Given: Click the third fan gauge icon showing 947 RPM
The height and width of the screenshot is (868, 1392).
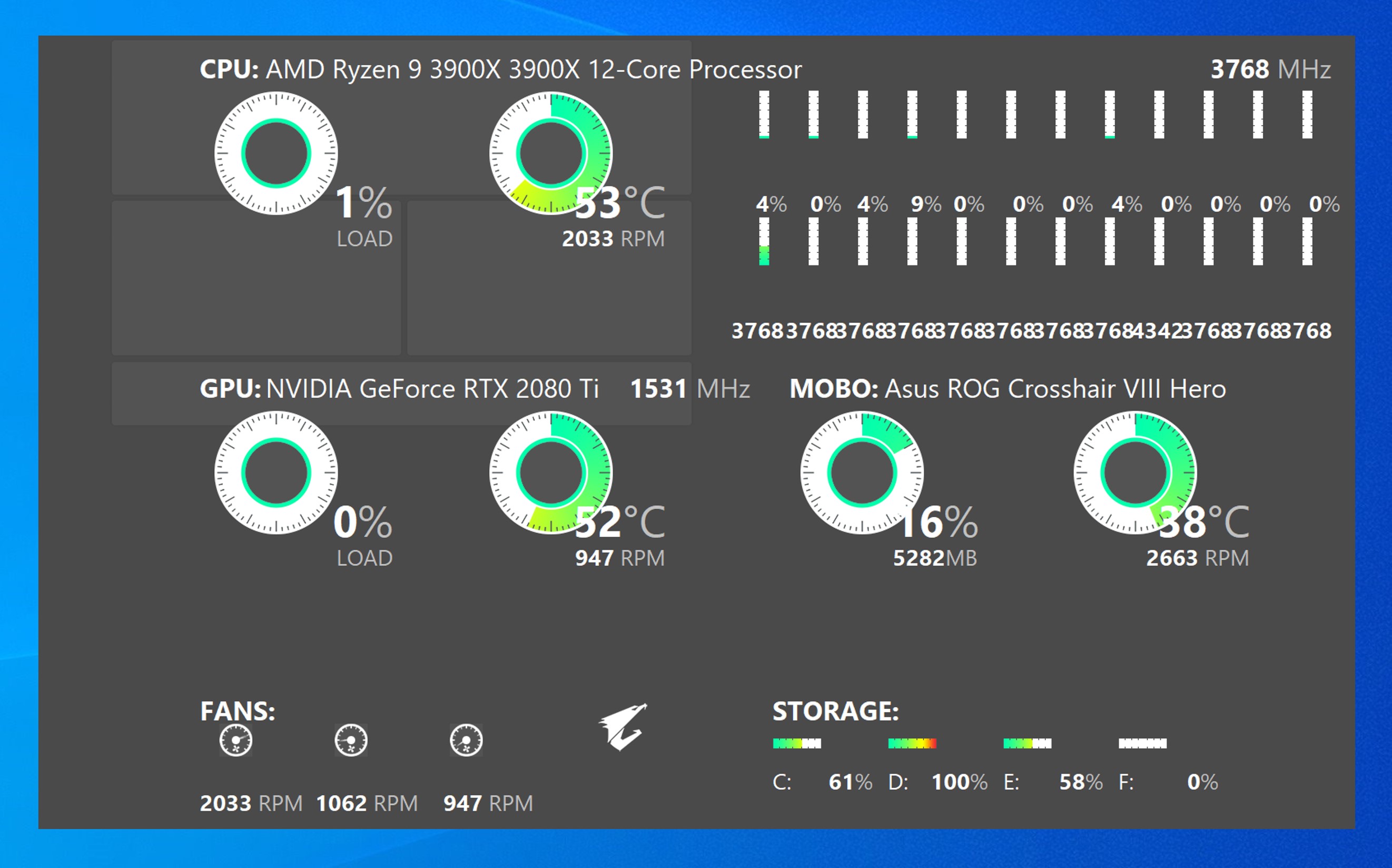Looking at the screenshot, I should pos(466,741).
